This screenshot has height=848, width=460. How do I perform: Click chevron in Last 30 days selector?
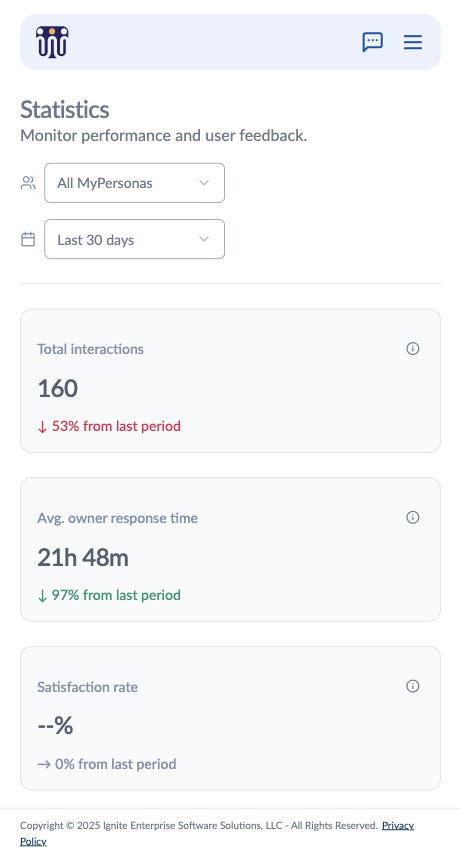204,239
